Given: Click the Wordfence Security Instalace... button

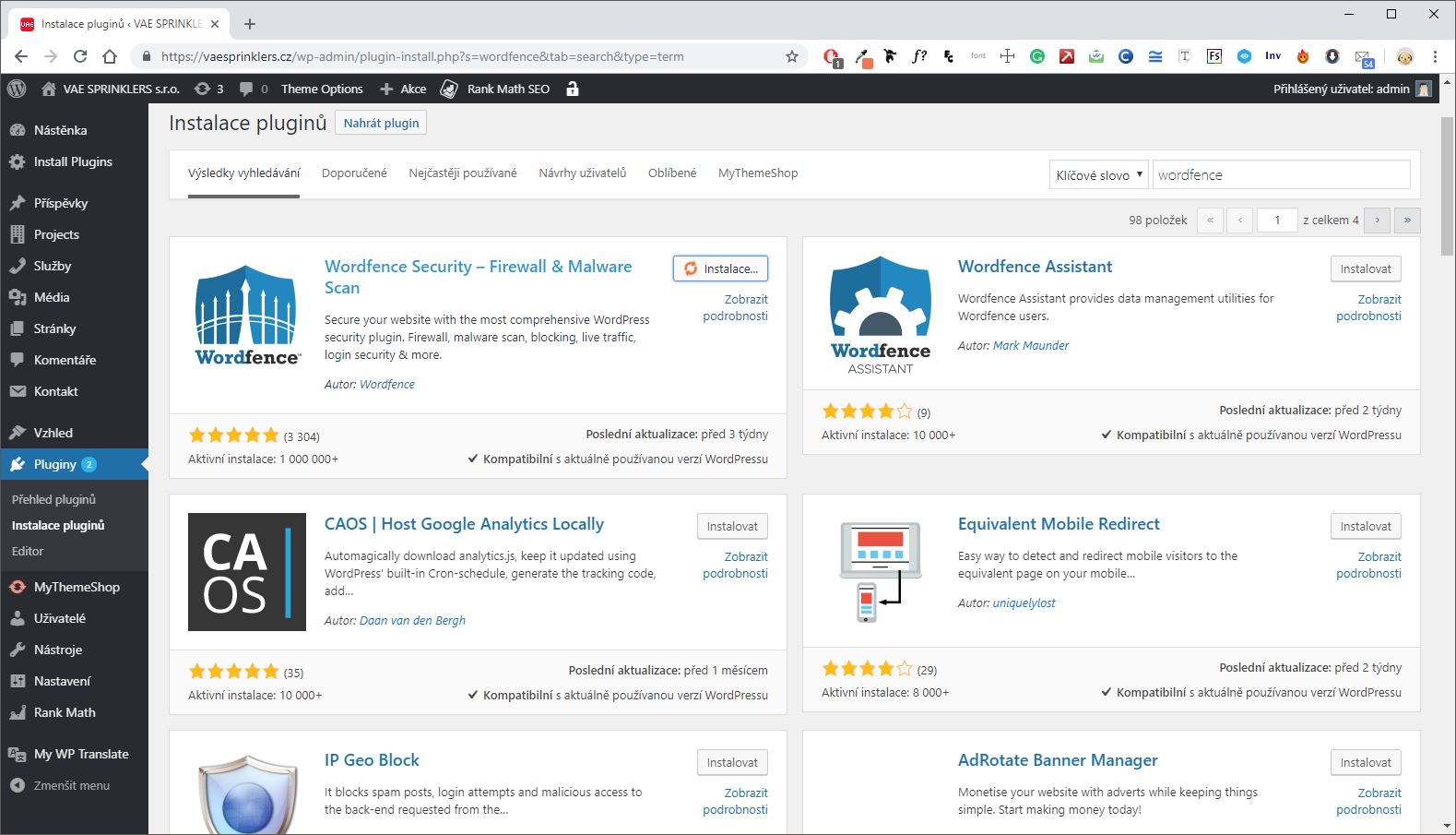Looking at the screenshot, I should [720, 268].
